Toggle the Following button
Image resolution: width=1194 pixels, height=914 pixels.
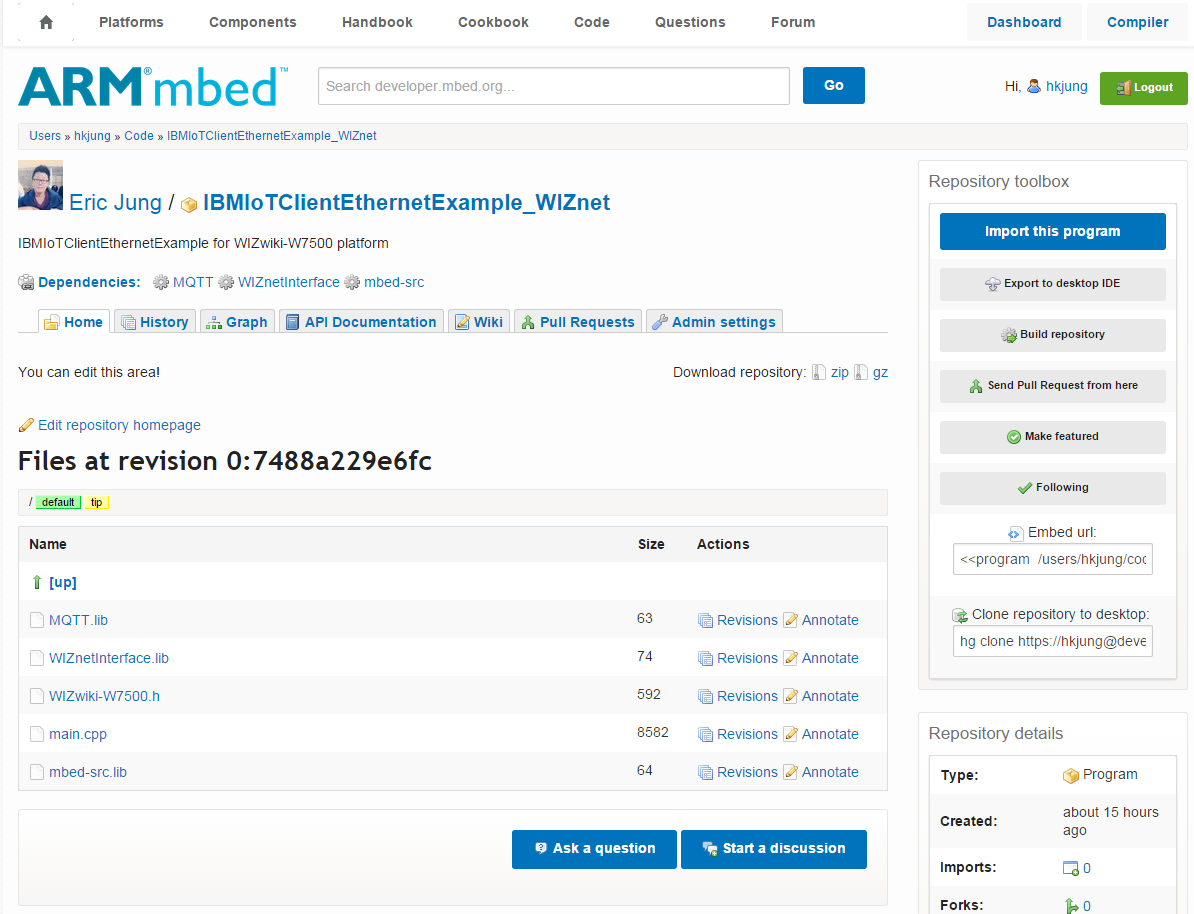1052,487
